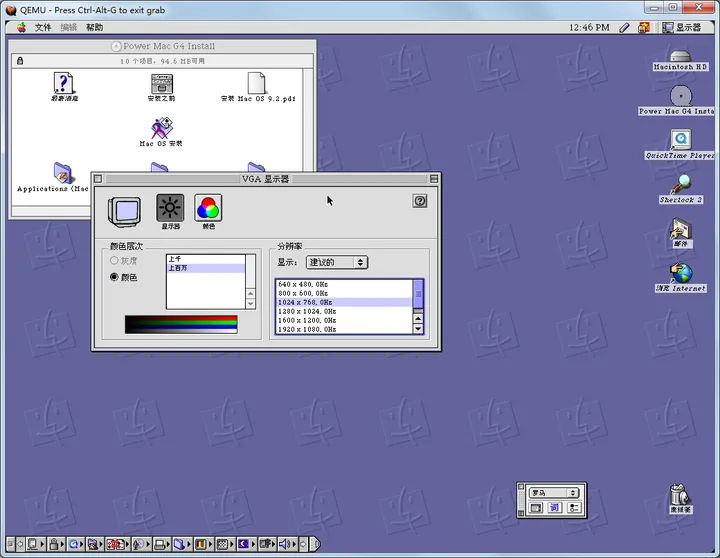Open the Macintosh HD desktop icon
This screenshot has width=720, height=558.
point(680,60)
